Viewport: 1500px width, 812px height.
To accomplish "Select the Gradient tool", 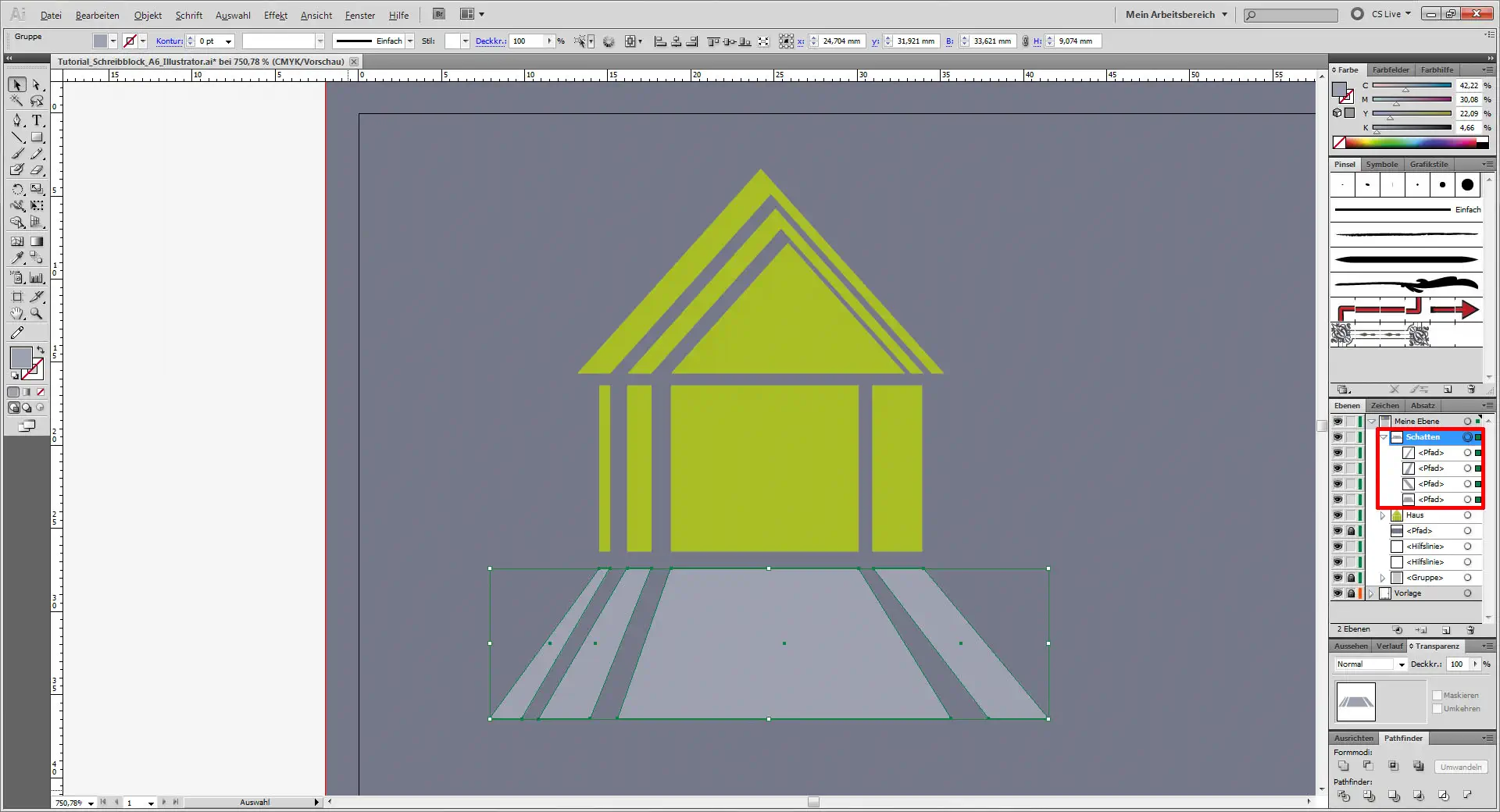I will (x=36, y=240).
